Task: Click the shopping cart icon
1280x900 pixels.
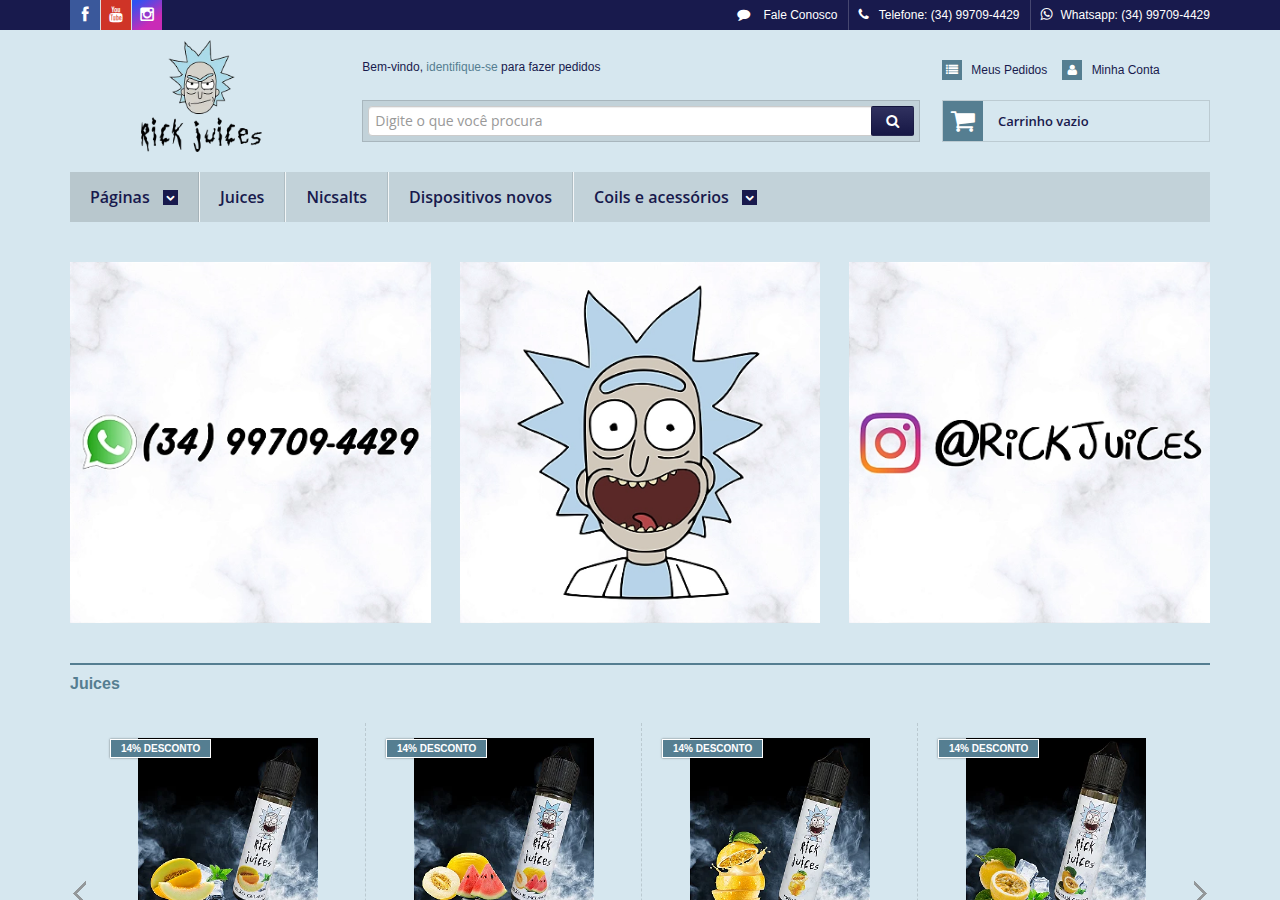Action: [x=963, y=121]
